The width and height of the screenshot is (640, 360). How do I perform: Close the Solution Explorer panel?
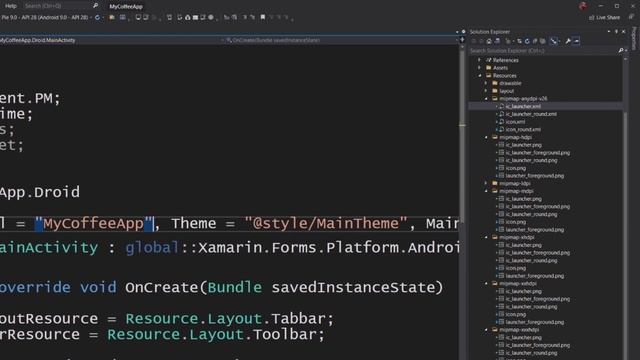623,31
